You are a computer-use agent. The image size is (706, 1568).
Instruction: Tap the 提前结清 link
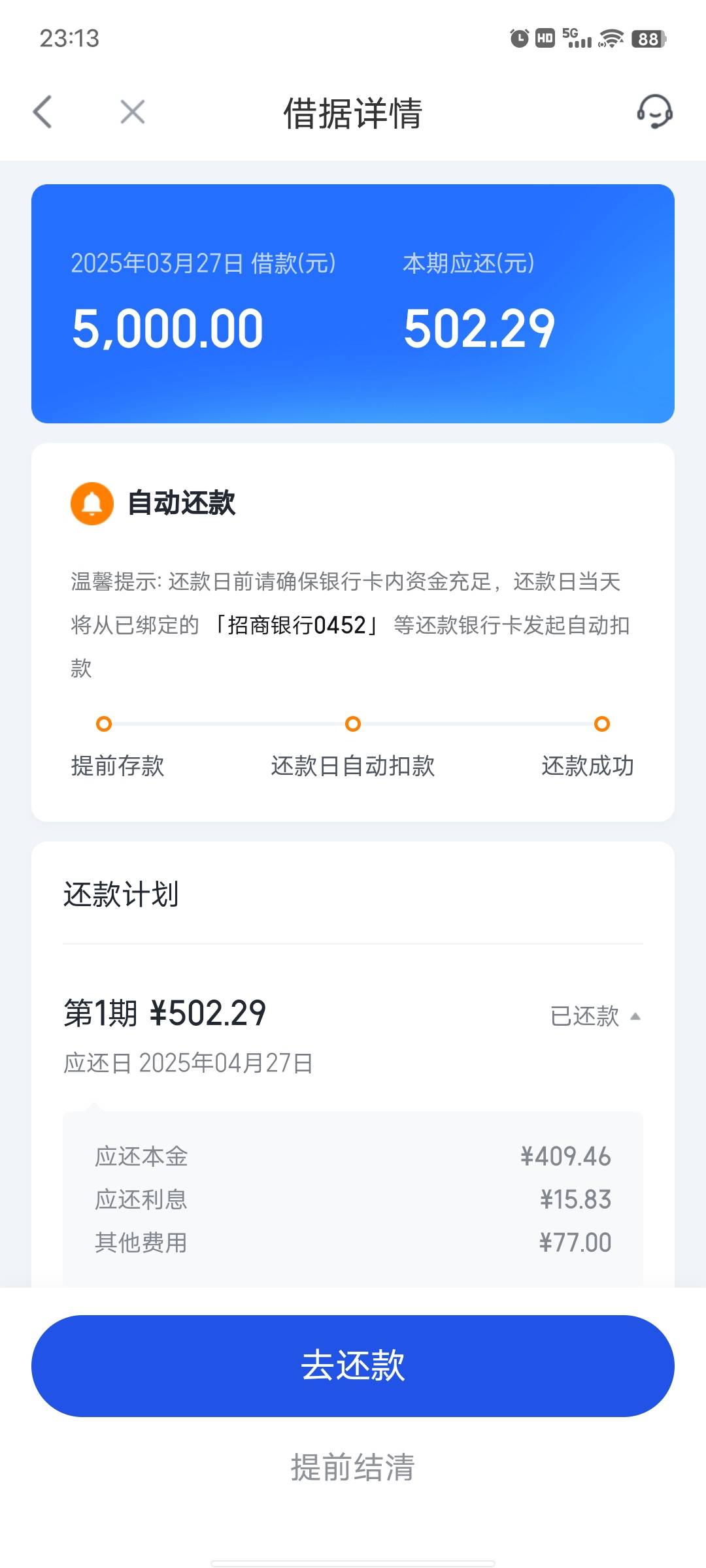click(x=353, y=1467)
